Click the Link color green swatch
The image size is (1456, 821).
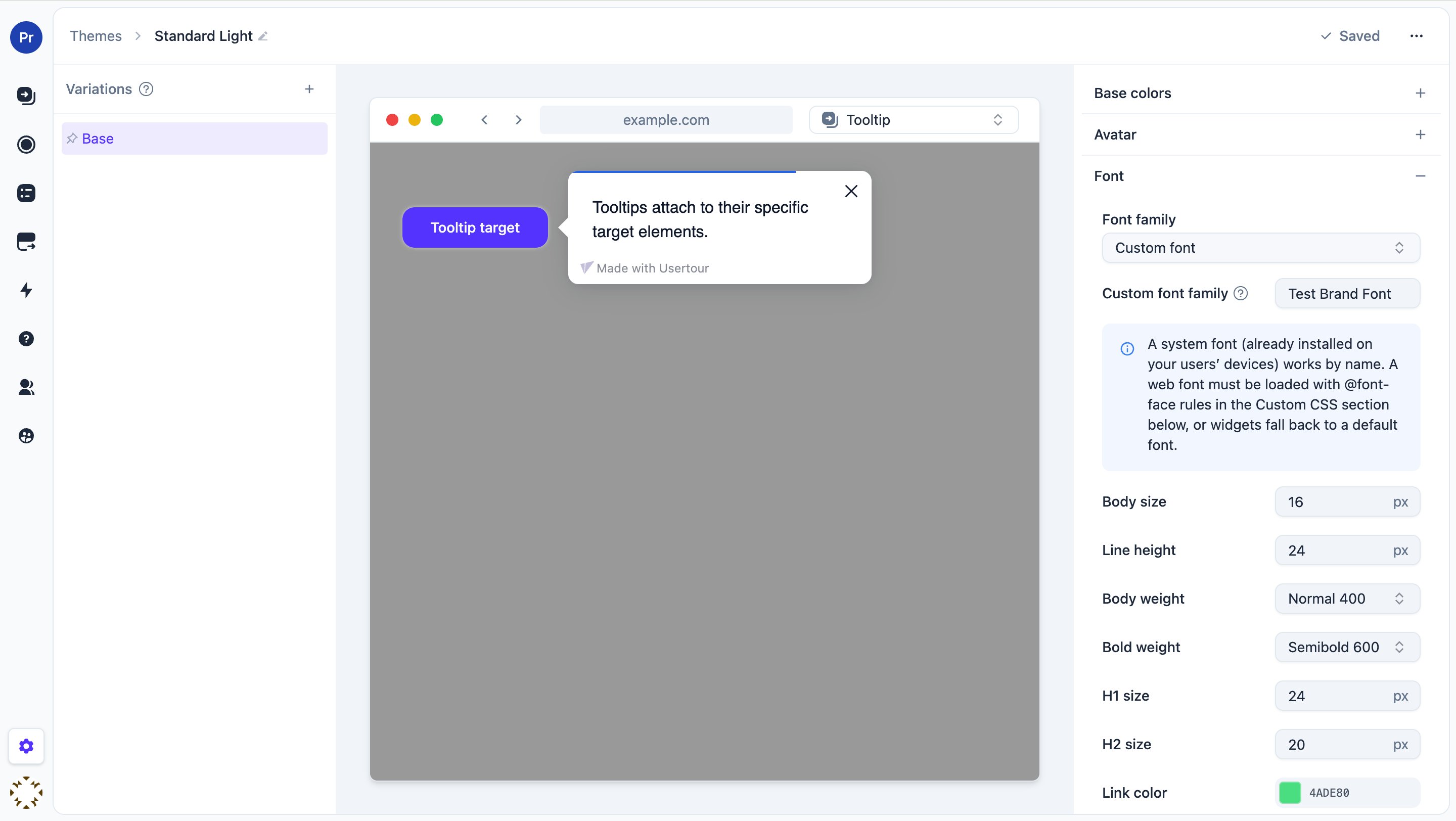coord(1290,792)
